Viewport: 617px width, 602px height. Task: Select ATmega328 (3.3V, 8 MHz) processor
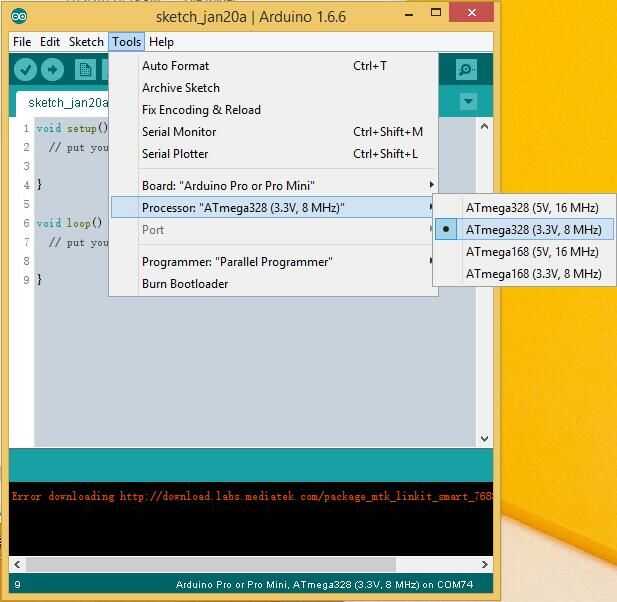pos(524,229)
